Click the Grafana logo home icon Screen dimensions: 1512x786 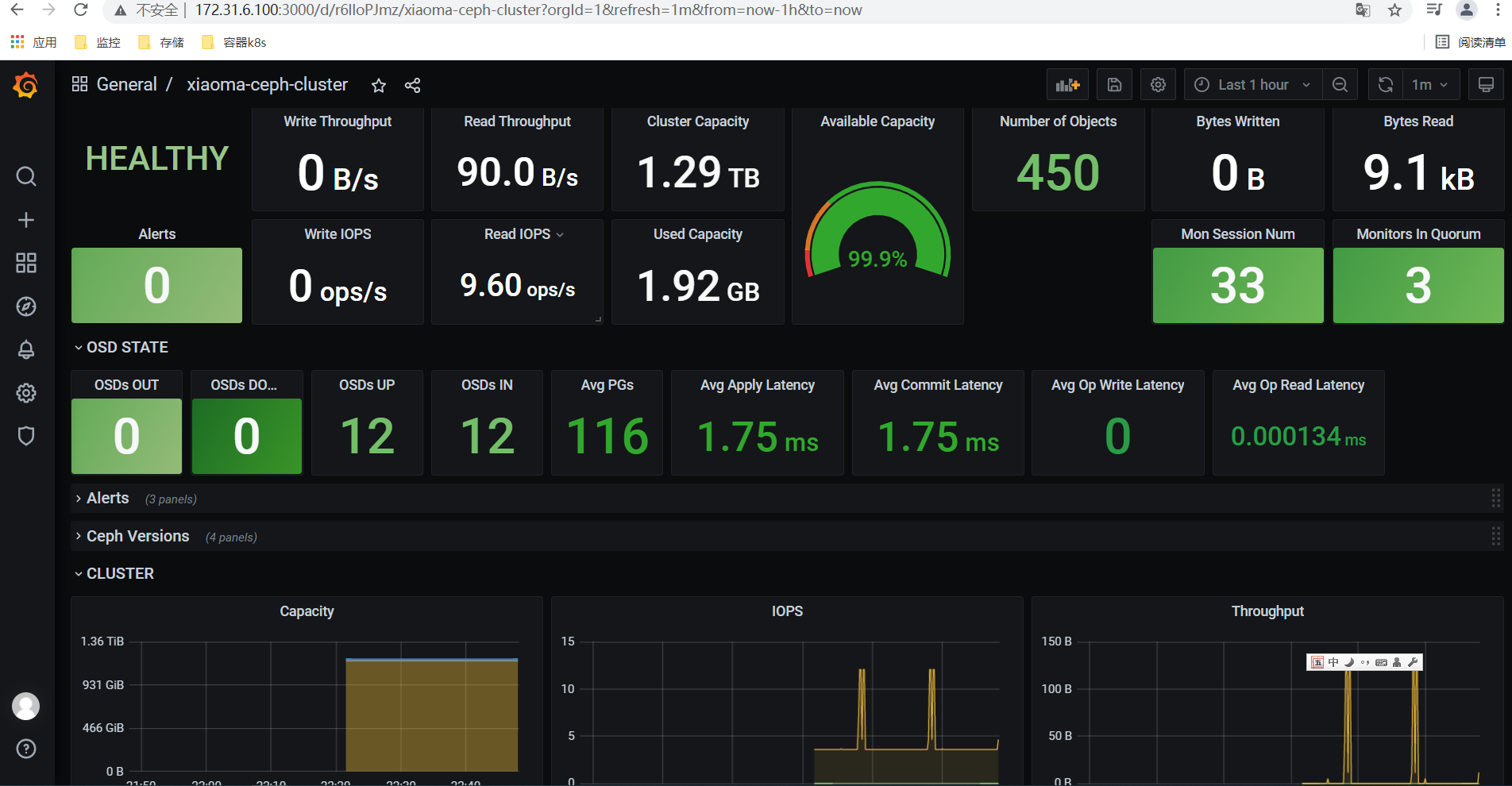click(x=26, y=85)
